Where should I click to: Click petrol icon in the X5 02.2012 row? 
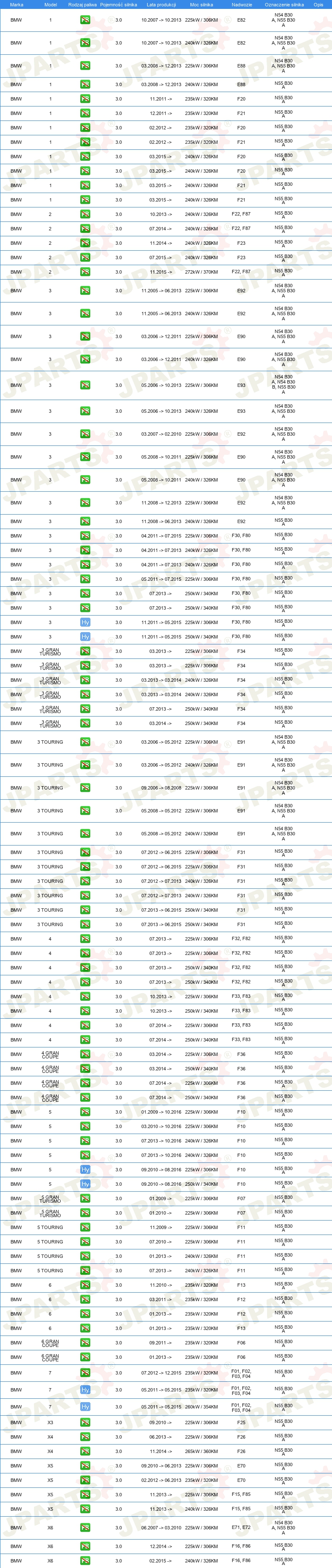tap(85, 1480)
